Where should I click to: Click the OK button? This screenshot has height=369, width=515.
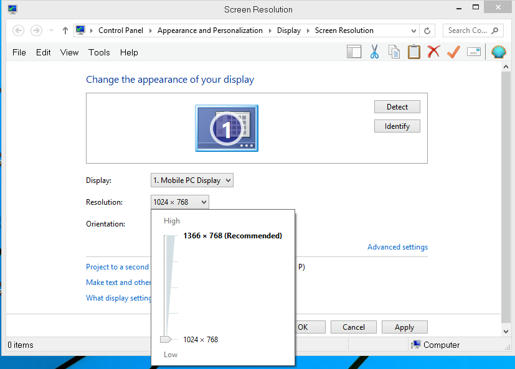[310, 327]
